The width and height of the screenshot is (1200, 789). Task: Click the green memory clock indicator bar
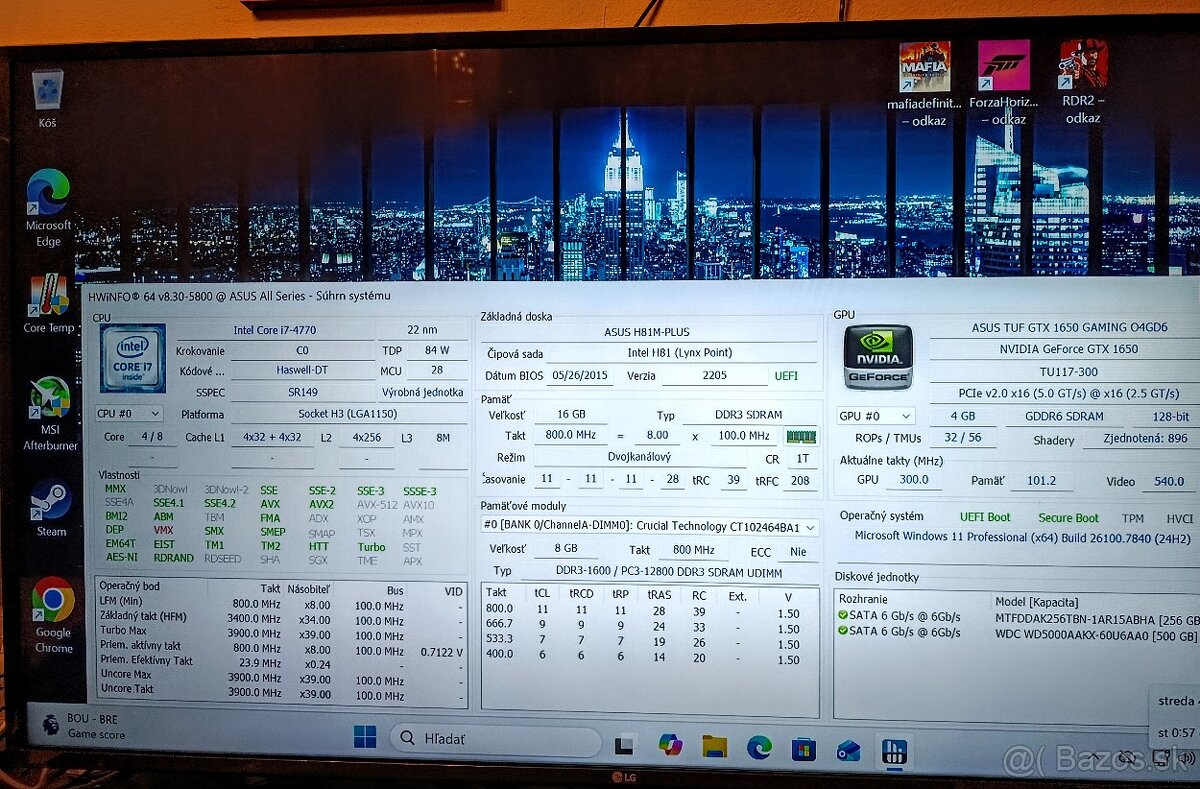click(800, 436)
